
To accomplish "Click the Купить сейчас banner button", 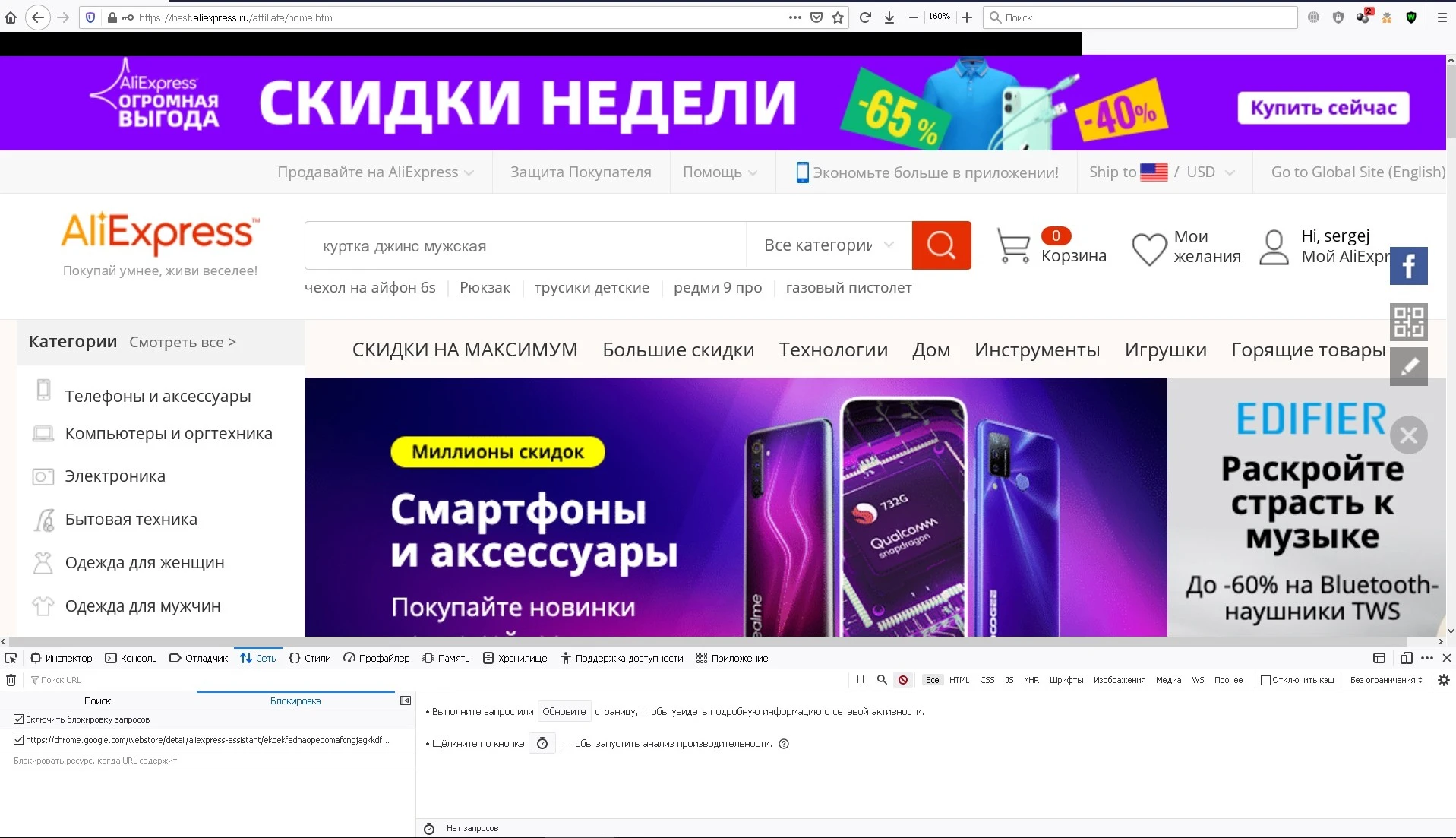I will 1324,108.
